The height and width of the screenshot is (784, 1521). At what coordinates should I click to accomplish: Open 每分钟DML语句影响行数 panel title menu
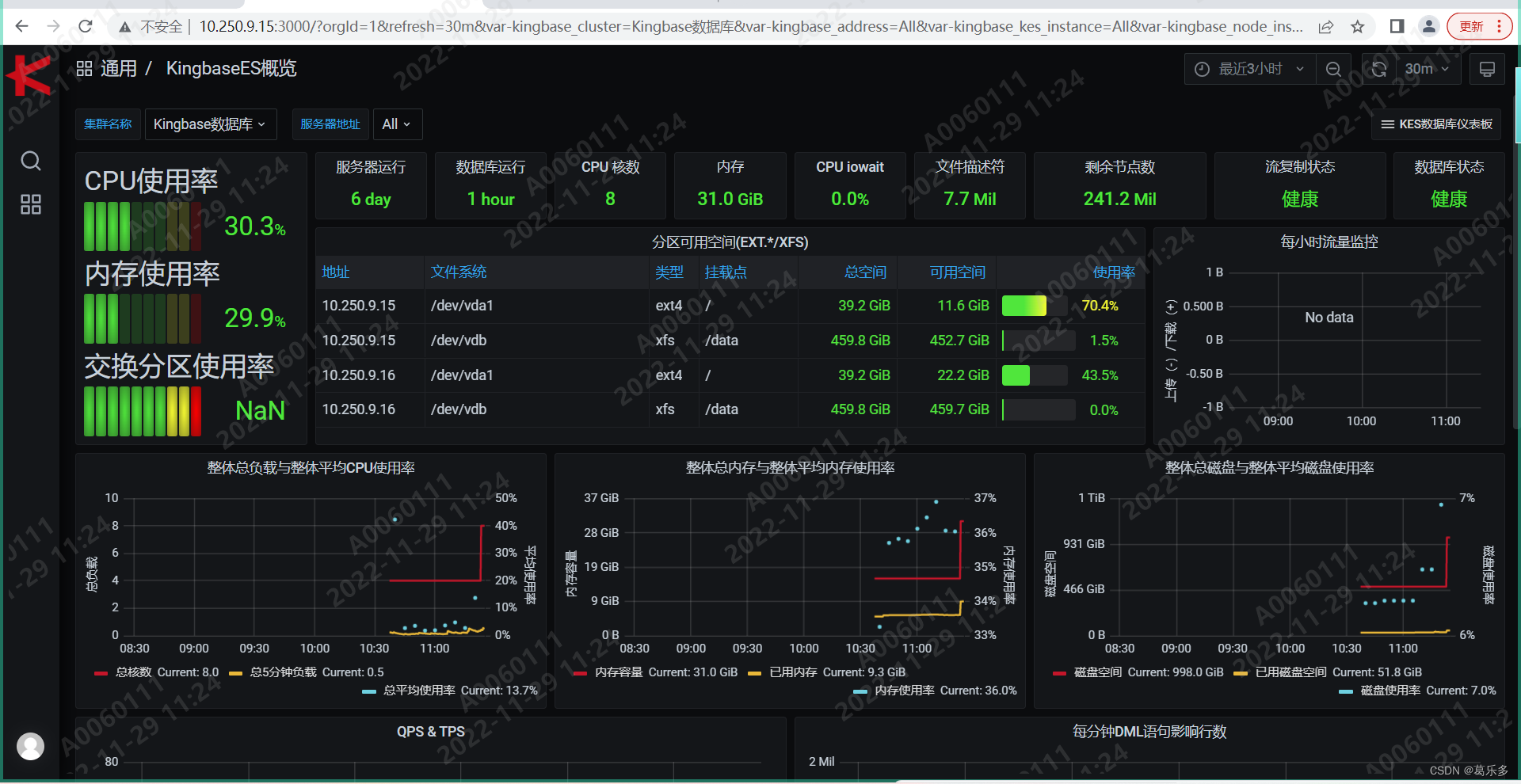[1149, 732]
